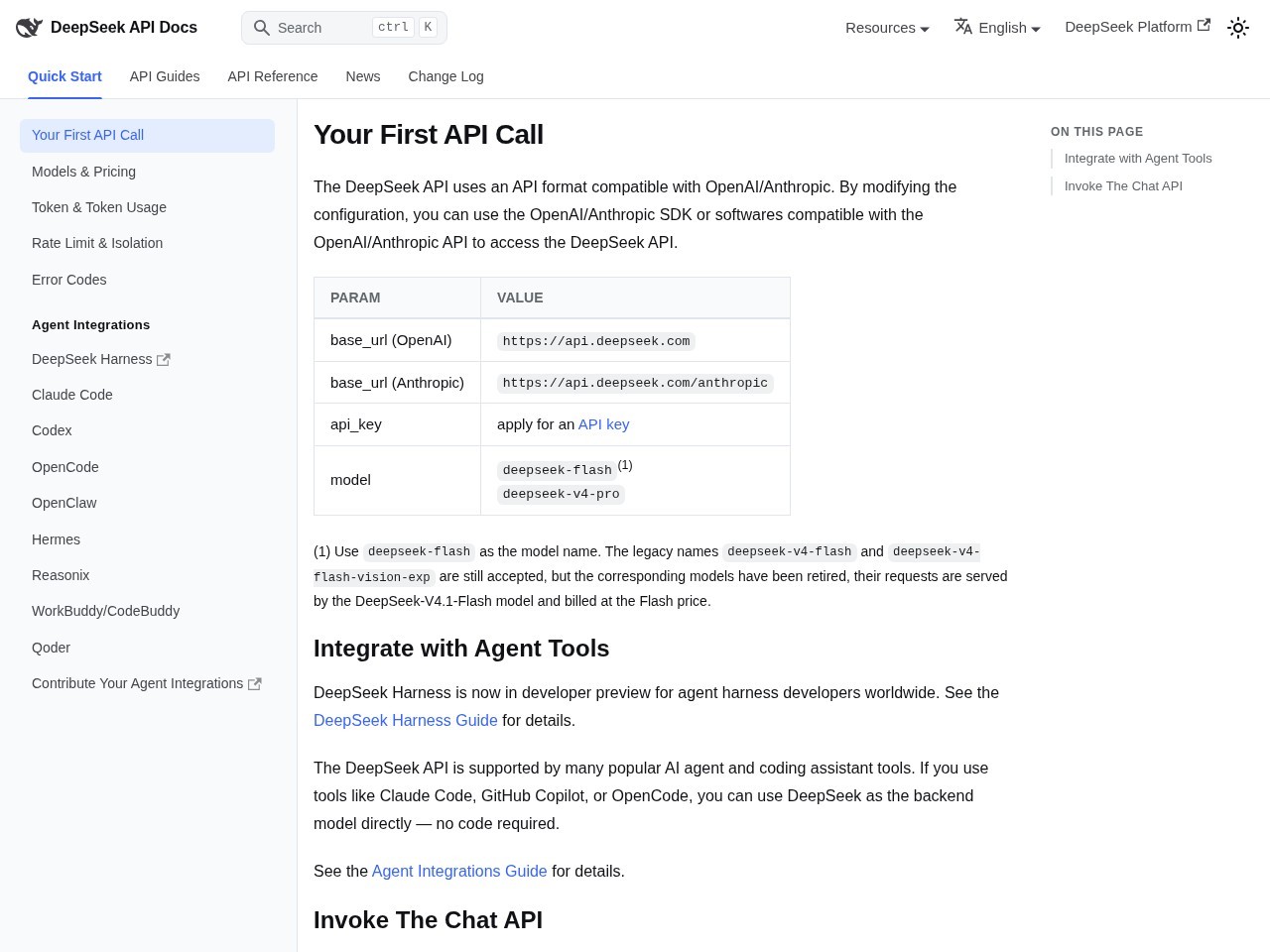
Task: Click external link icon beside DeepSeek Platform
Action: [x=1204, y=26]
